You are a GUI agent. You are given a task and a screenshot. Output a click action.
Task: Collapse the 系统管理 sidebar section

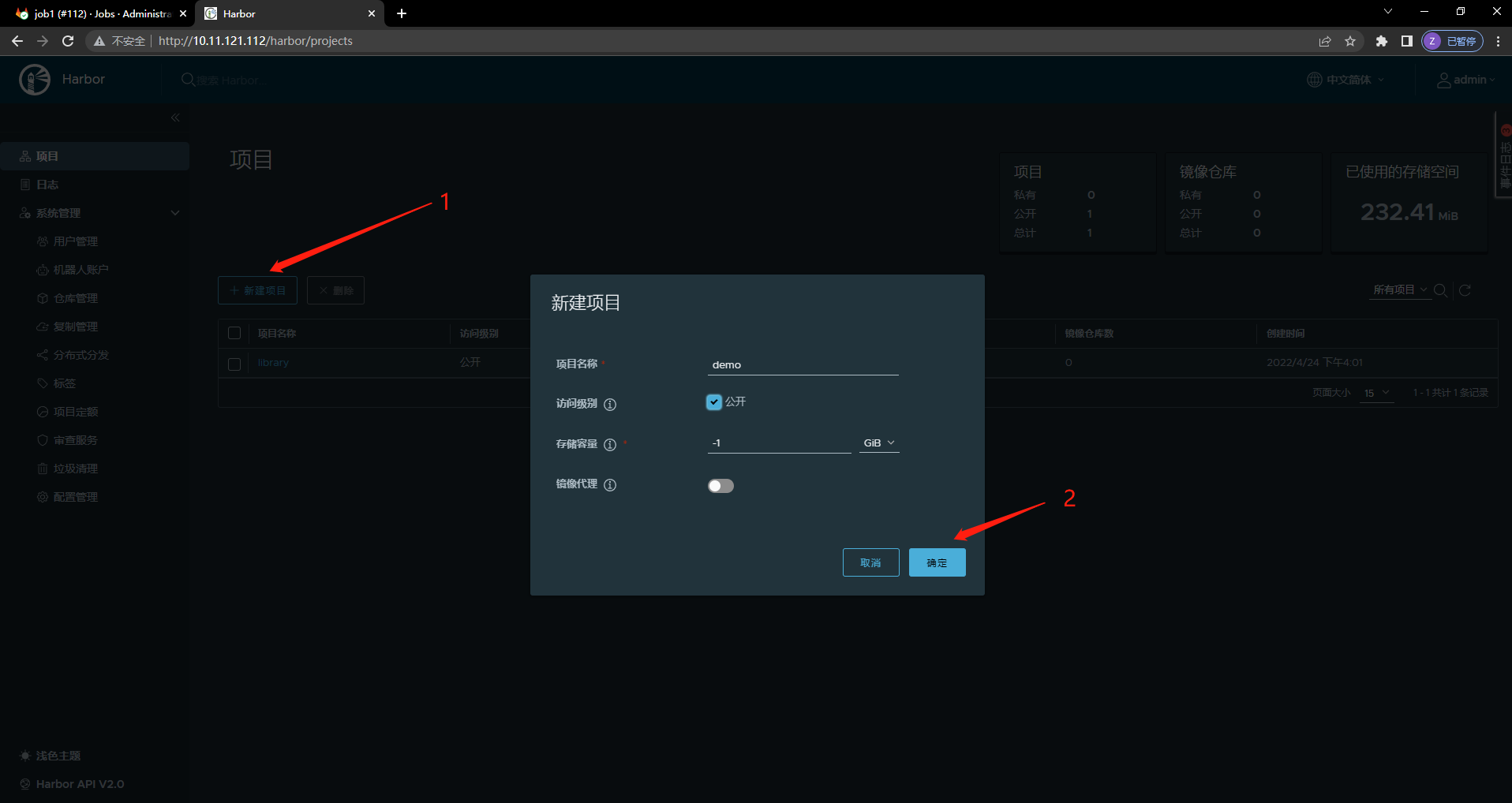click(175, 213)
